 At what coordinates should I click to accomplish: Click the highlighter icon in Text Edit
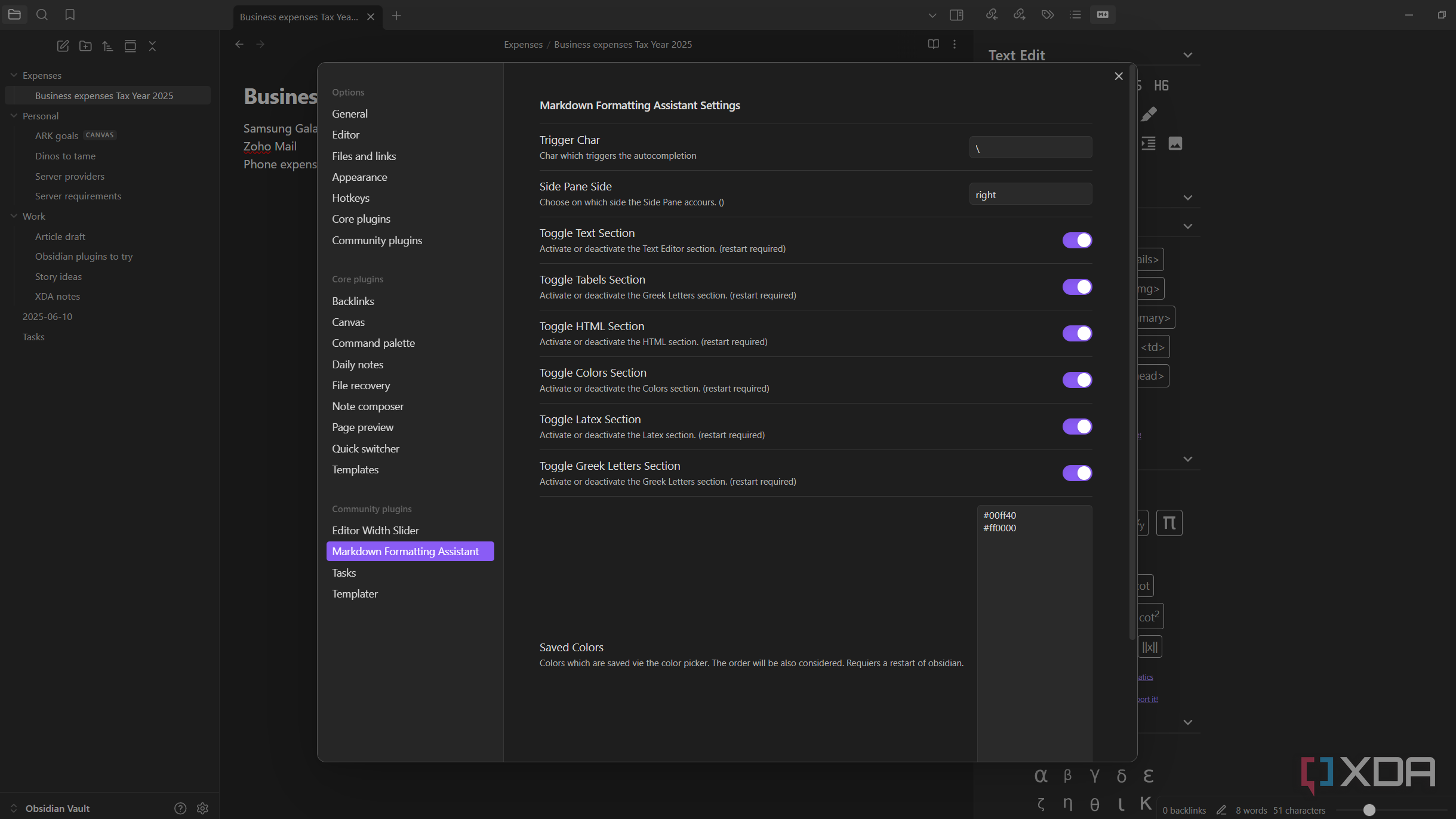(1149, 114)
